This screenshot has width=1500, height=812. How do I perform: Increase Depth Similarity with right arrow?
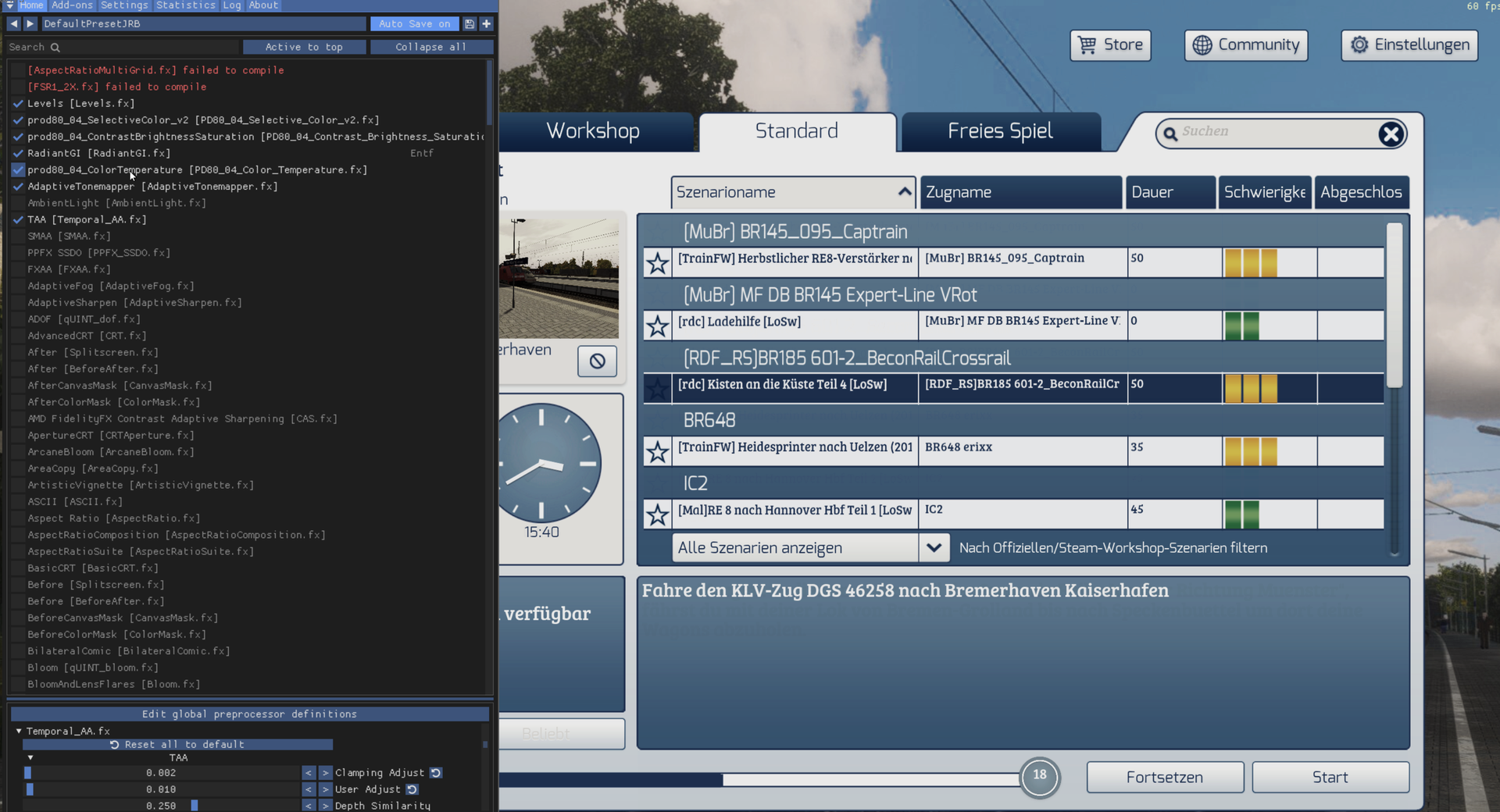[325, 806]
